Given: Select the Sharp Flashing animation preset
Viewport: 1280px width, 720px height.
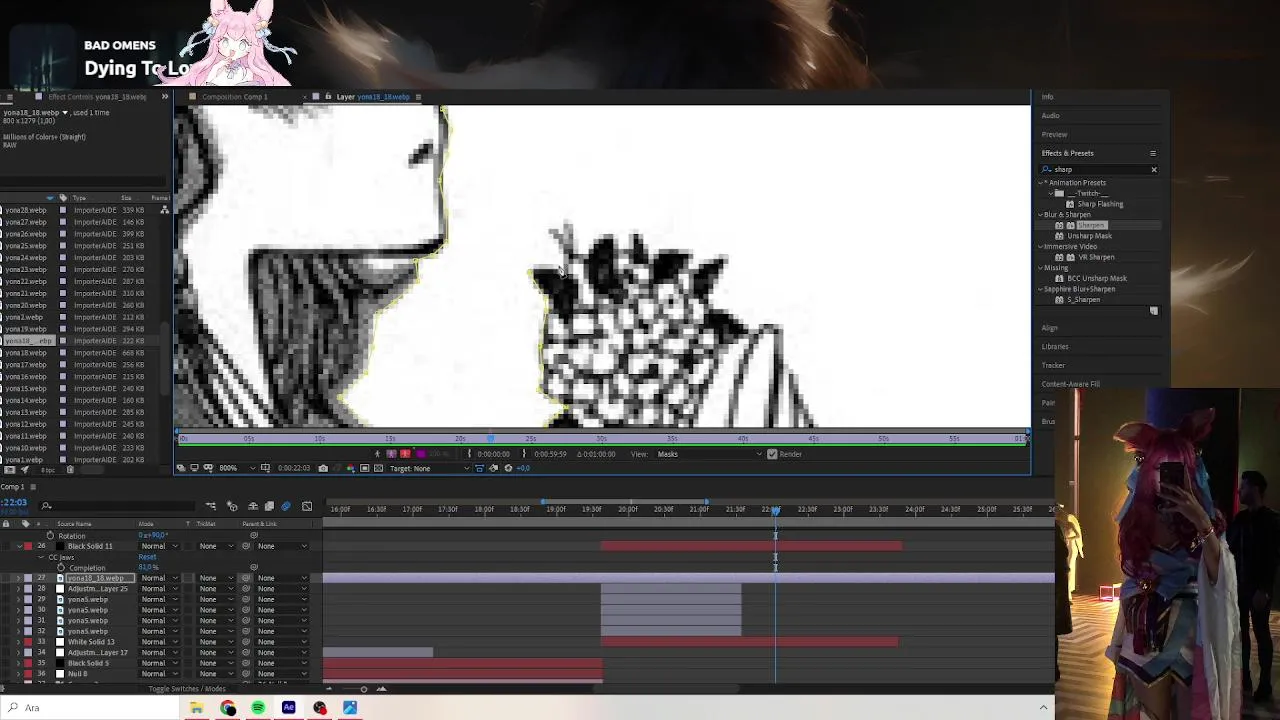Looking at the screenshot, I should (x=1100, y=204).
